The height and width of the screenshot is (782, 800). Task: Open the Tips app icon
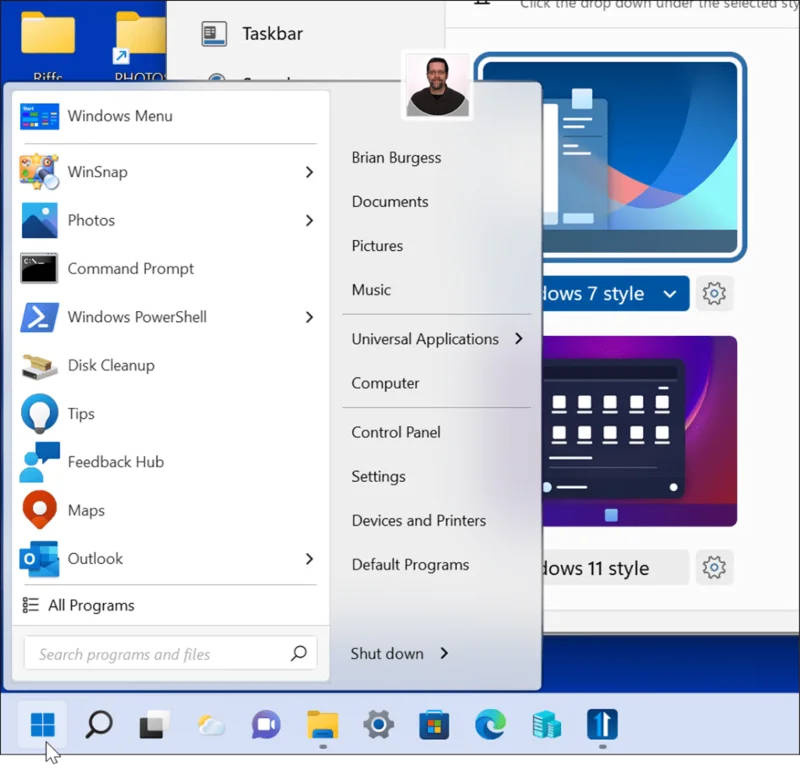39,413
